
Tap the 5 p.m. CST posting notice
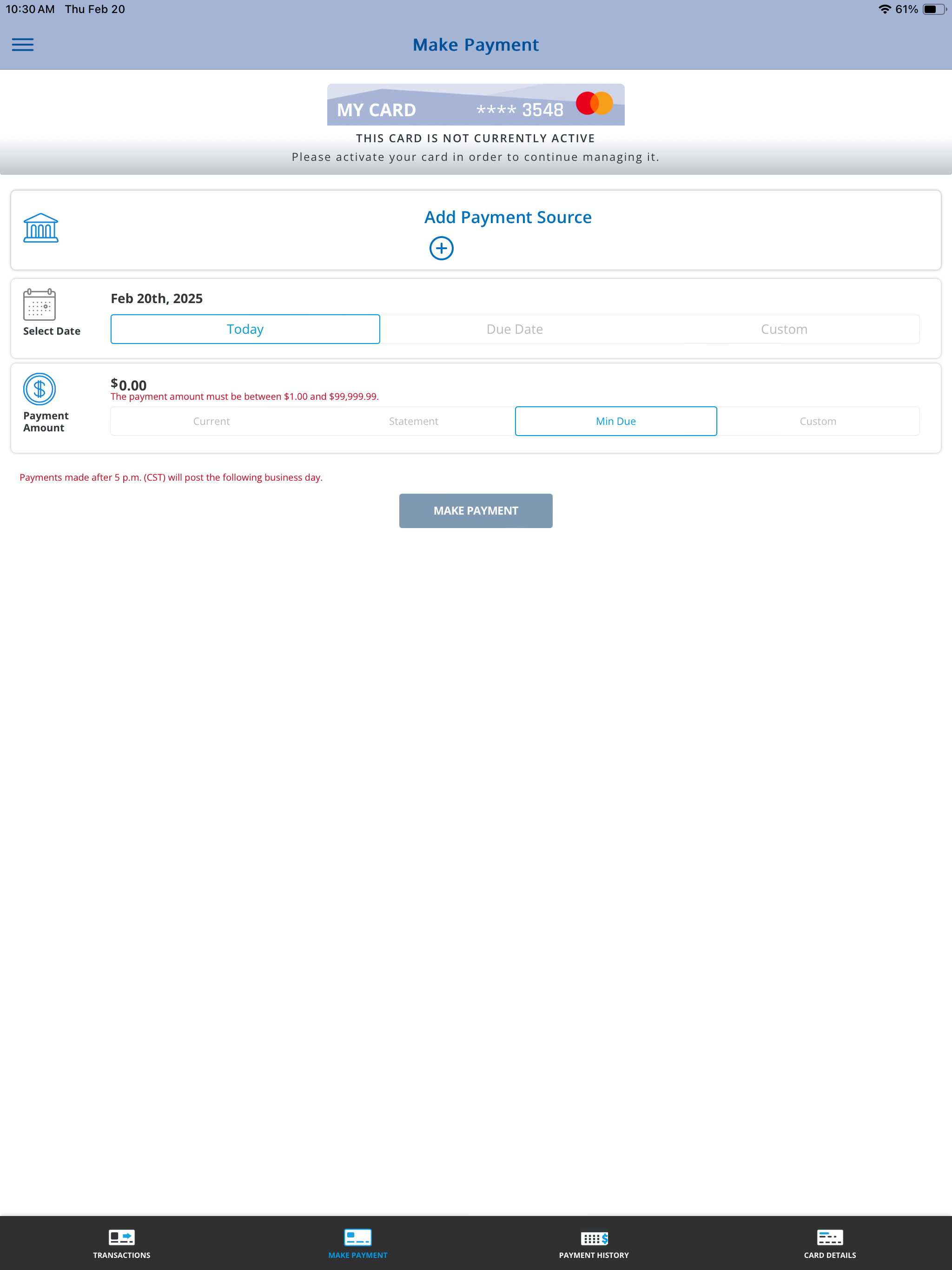tap(171, 477)
